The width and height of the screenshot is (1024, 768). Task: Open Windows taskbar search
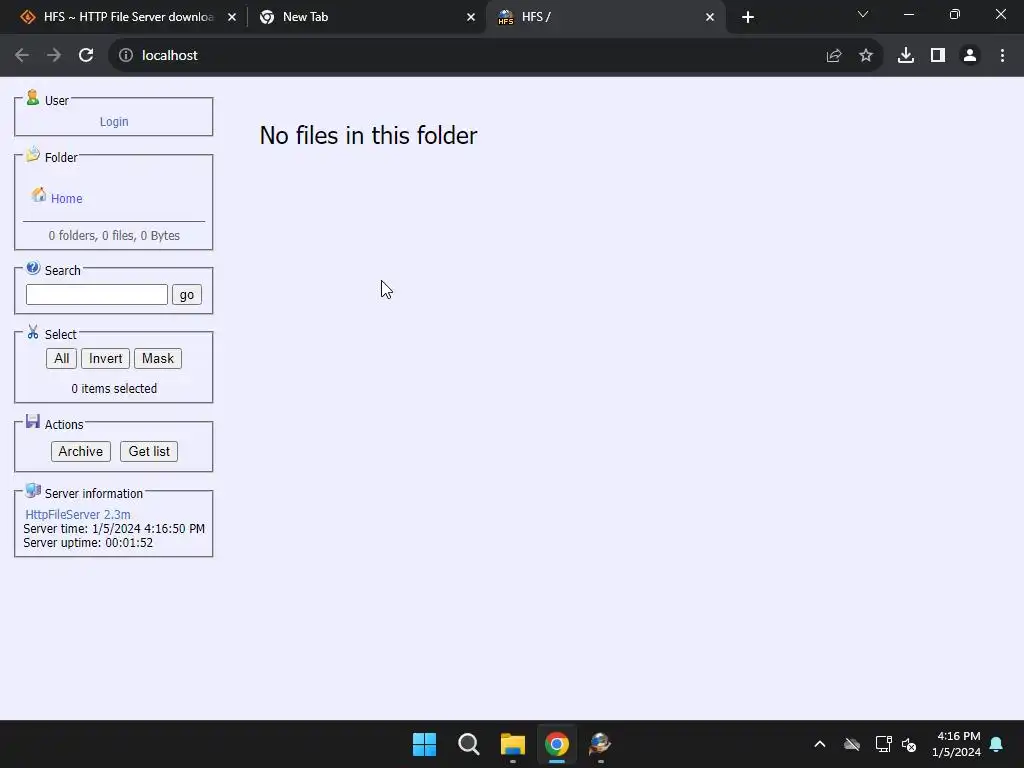coord(469,744)
